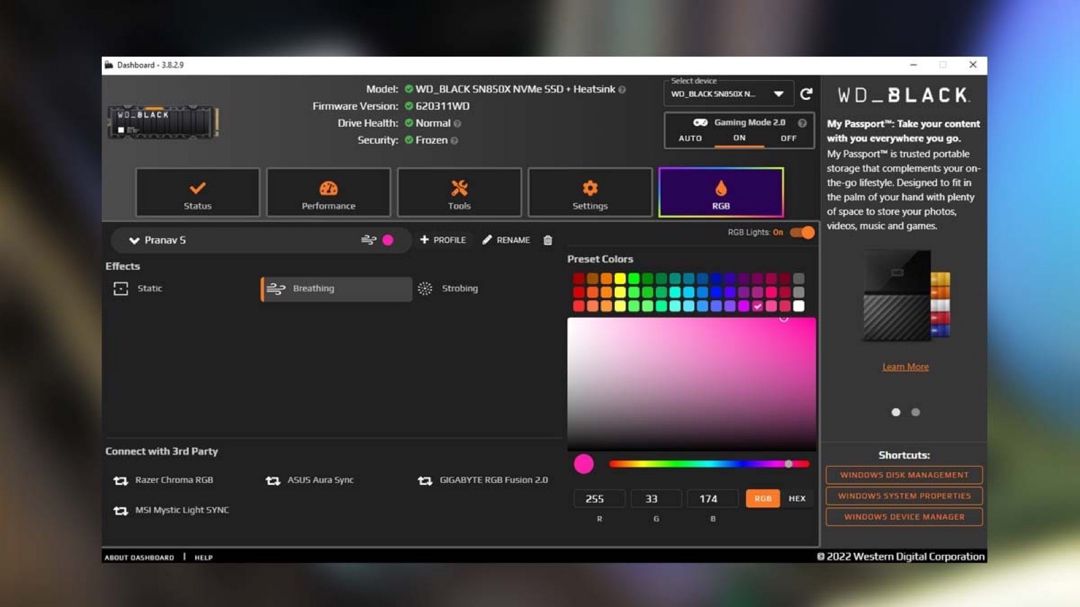Open the Help link in the footer

tap(203, 557)
